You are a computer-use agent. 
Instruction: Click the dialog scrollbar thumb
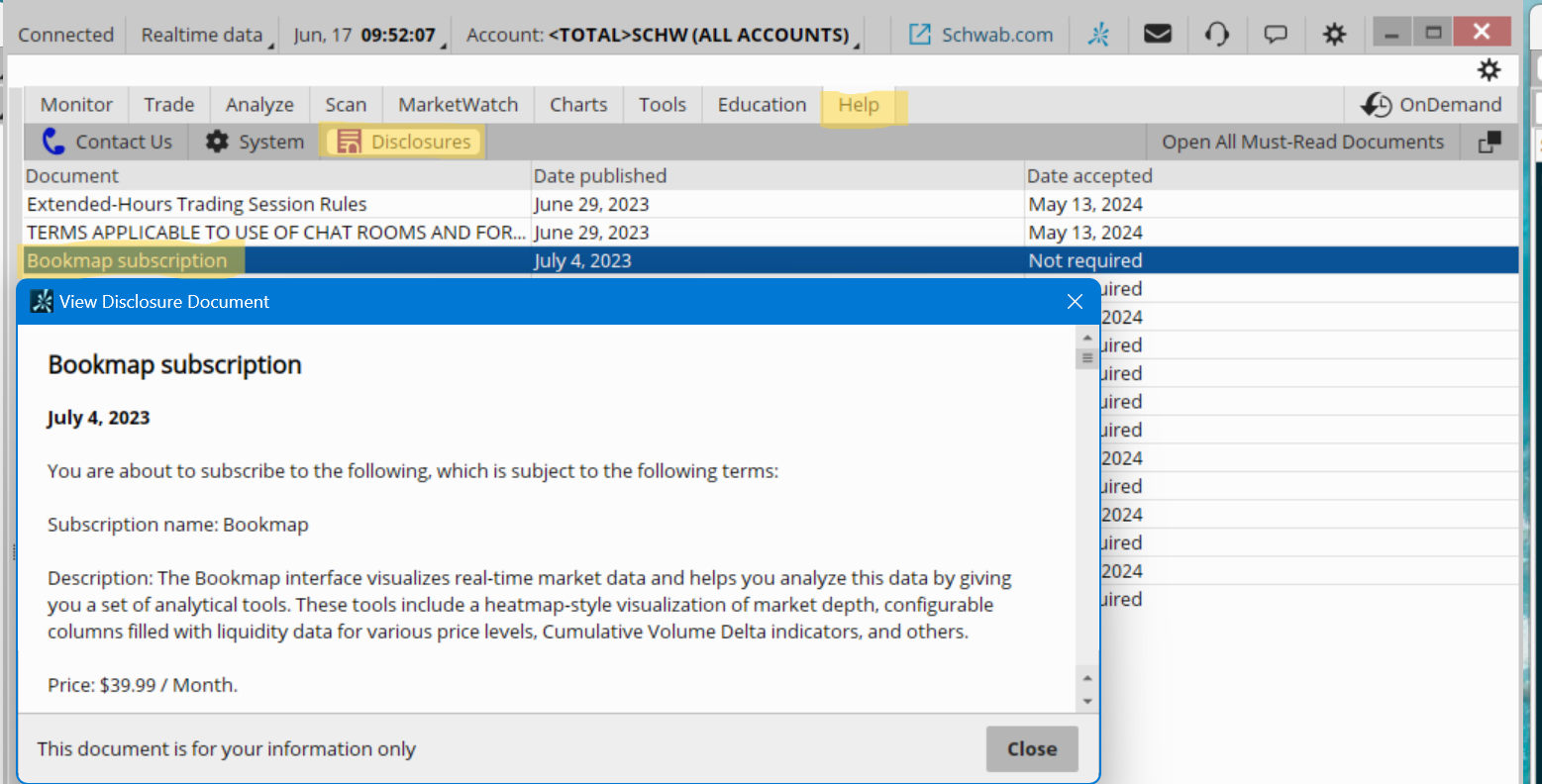(1087, 358)
